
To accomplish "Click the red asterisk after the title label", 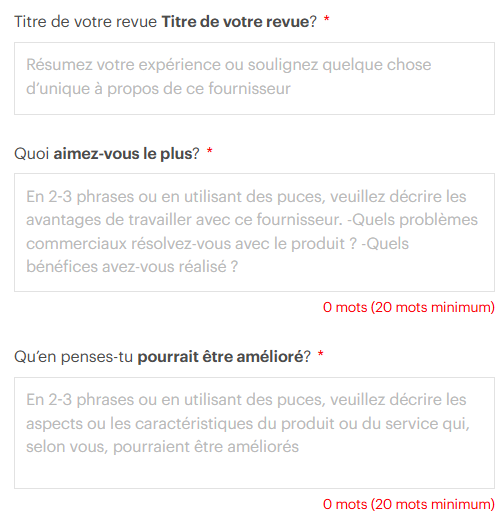I will [x=327, y=18].
